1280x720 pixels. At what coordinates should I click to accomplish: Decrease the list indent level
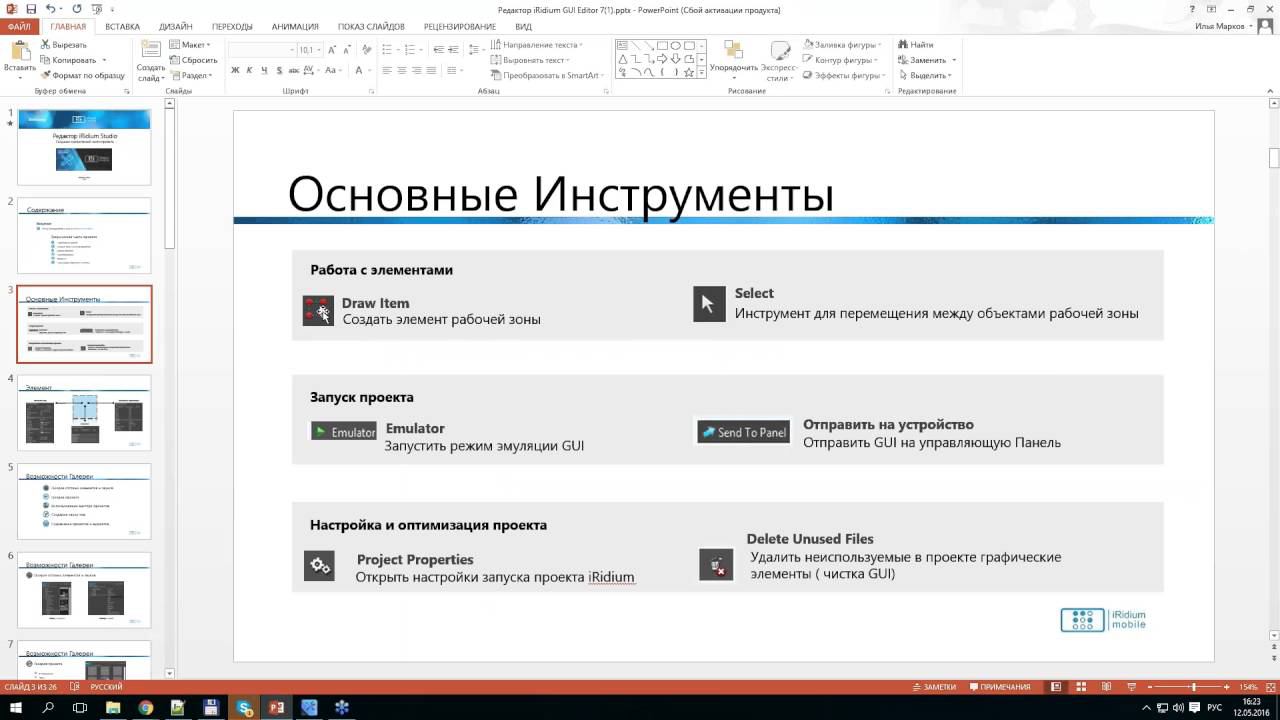click(439, 49)
